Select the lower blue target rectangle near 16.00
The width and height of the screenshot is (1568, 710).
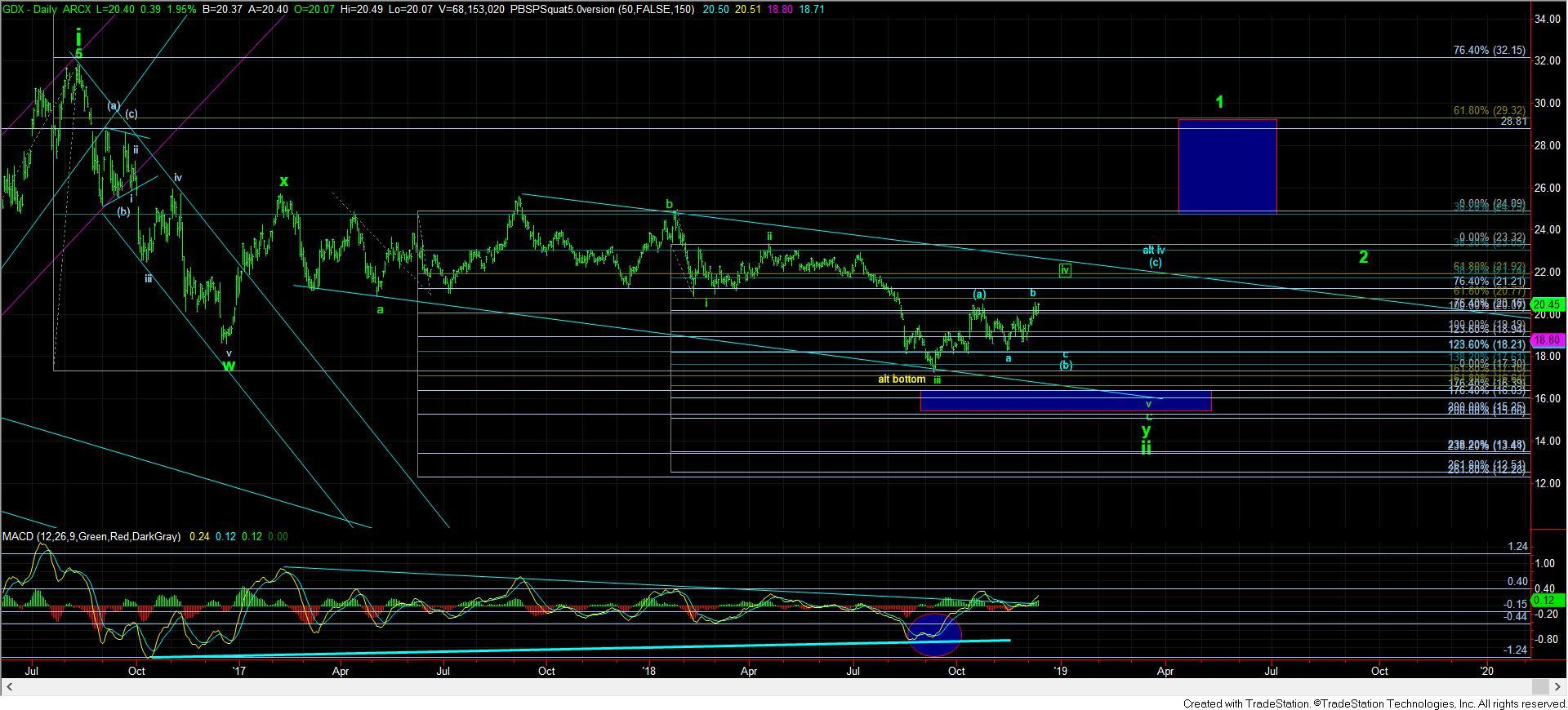click(x=1066, y=401)
